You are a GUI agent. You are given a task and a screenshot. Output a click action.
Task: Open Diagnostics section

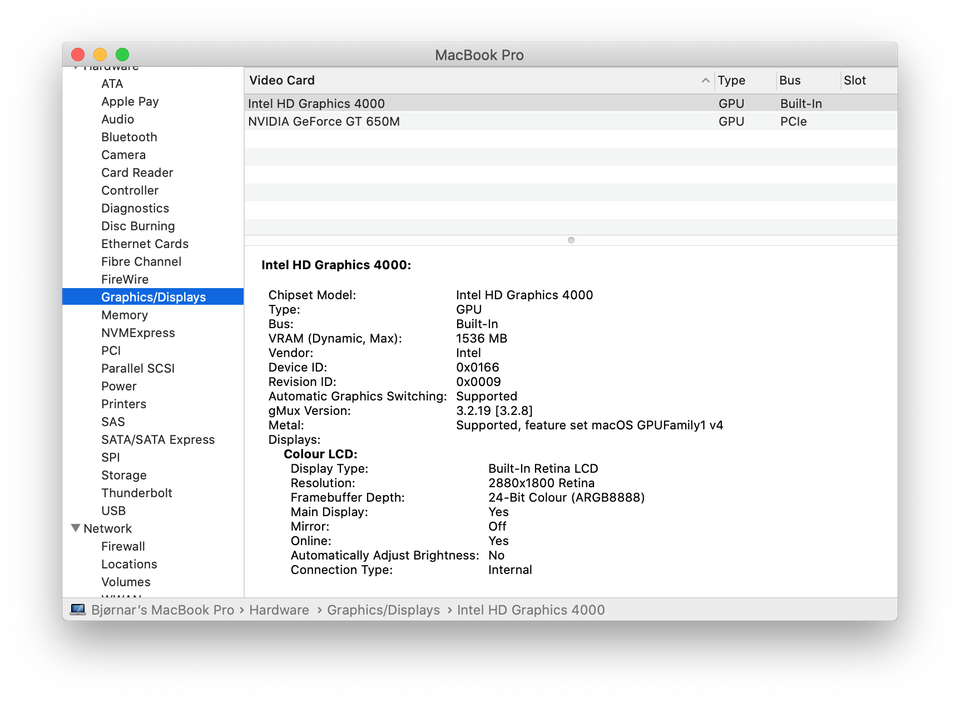(x=135, y=208)
